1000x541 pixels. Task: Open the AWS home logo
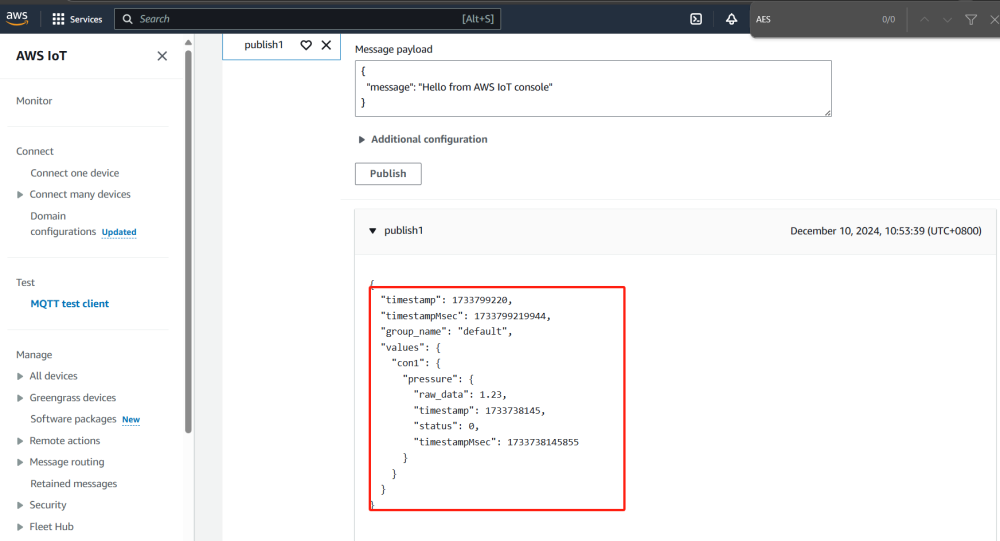coord(17,19)
